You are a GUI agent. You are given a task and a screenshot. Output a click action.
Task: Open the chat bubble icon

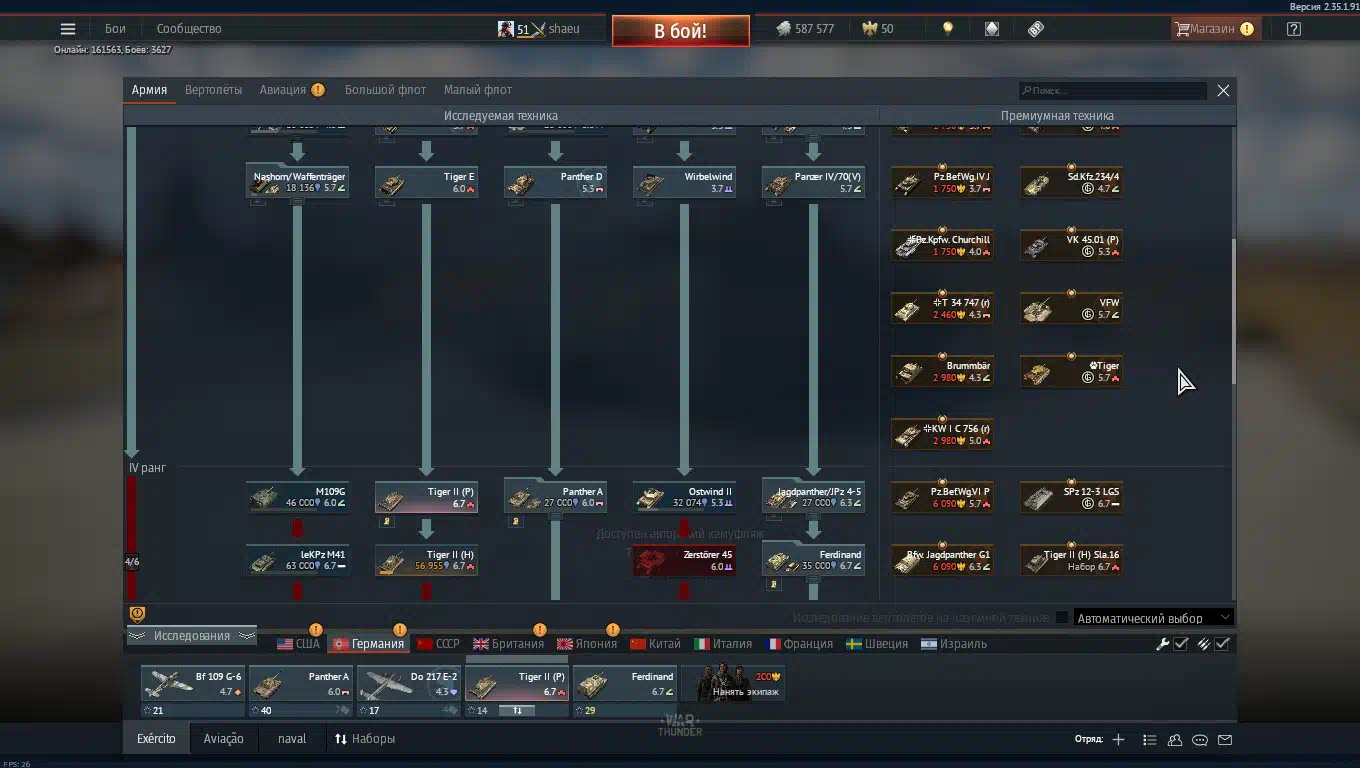click(x=1200, y=740)
